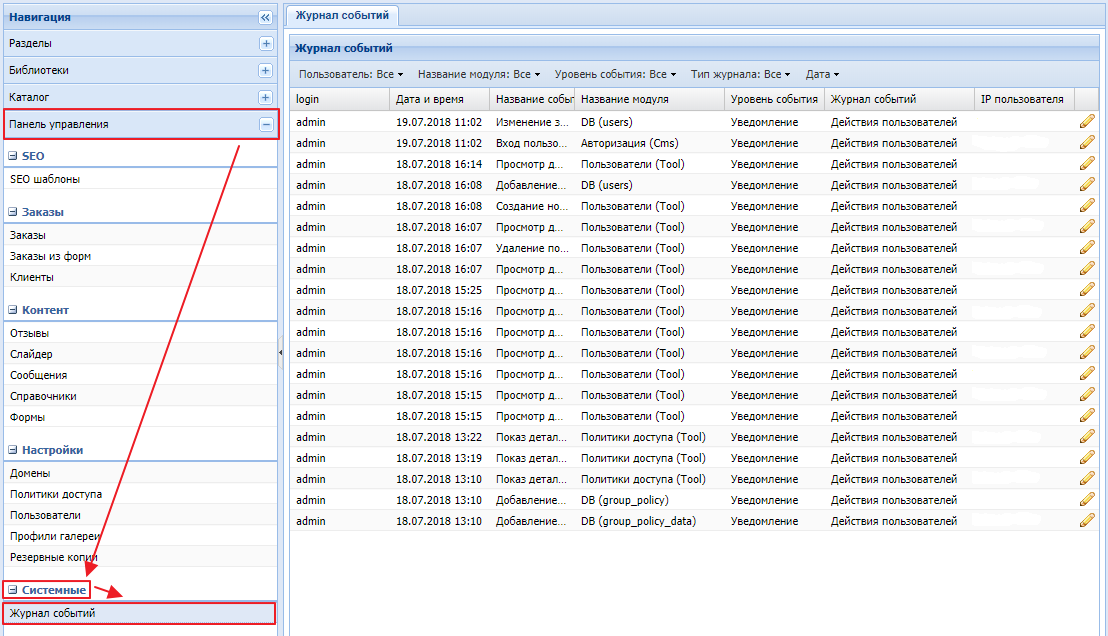Collapse the Навигация panel with the double-arrow icon
This screenshot has height=636, width=1108.
pyautogui.click(x=265, y=17)
